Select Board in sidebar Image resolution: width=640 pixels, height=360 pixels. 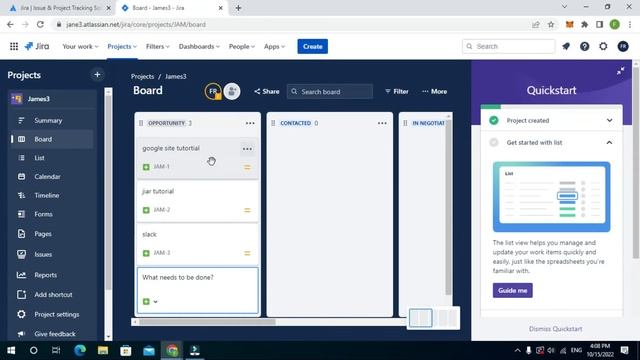point(51,139)
